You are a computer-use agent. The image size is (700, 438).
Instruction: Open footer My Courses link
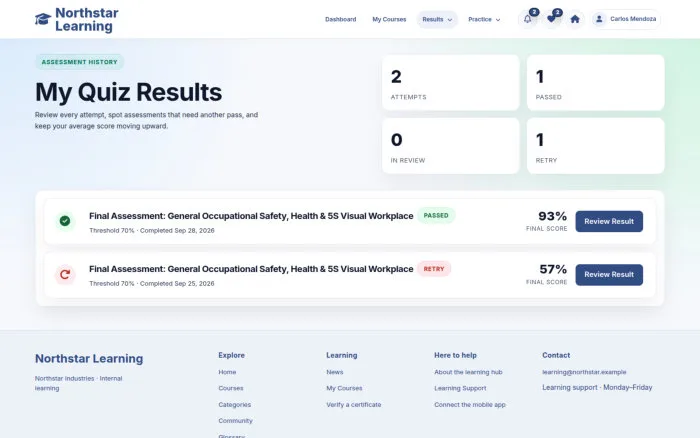point(344,388)
